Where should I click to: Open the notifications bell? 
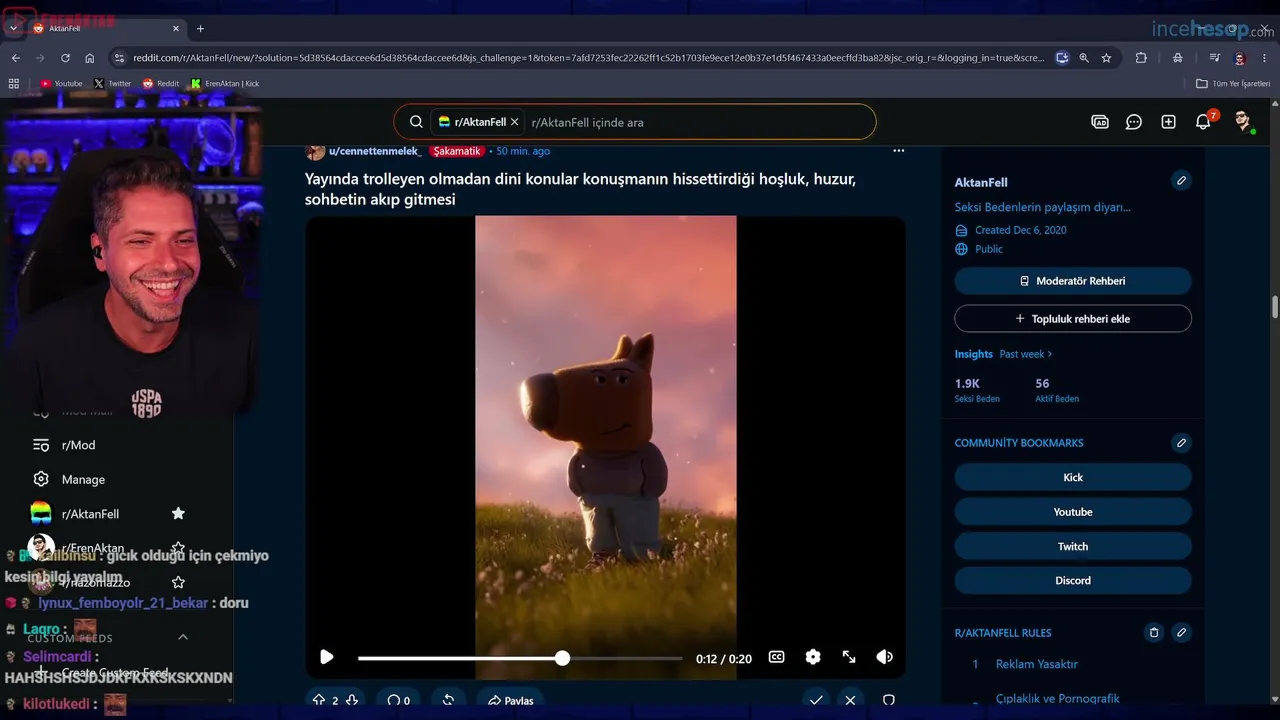click(x=1203, y=122)
